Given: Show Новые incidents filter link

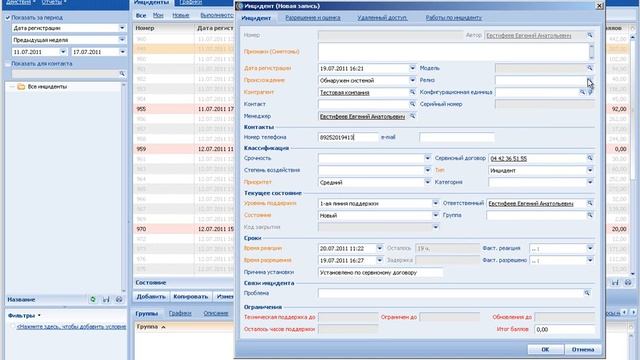Looking at the screenshot, I should [180, 16].
